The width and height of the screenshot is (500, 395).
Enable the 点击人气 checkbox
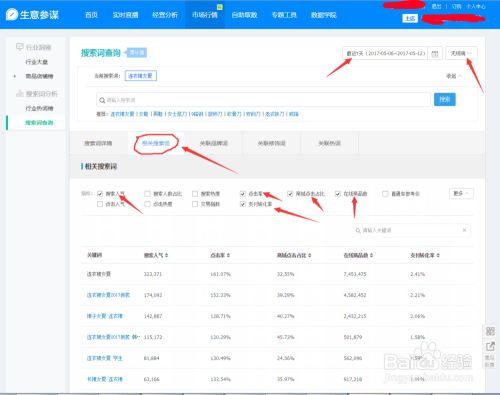point(100,204)
